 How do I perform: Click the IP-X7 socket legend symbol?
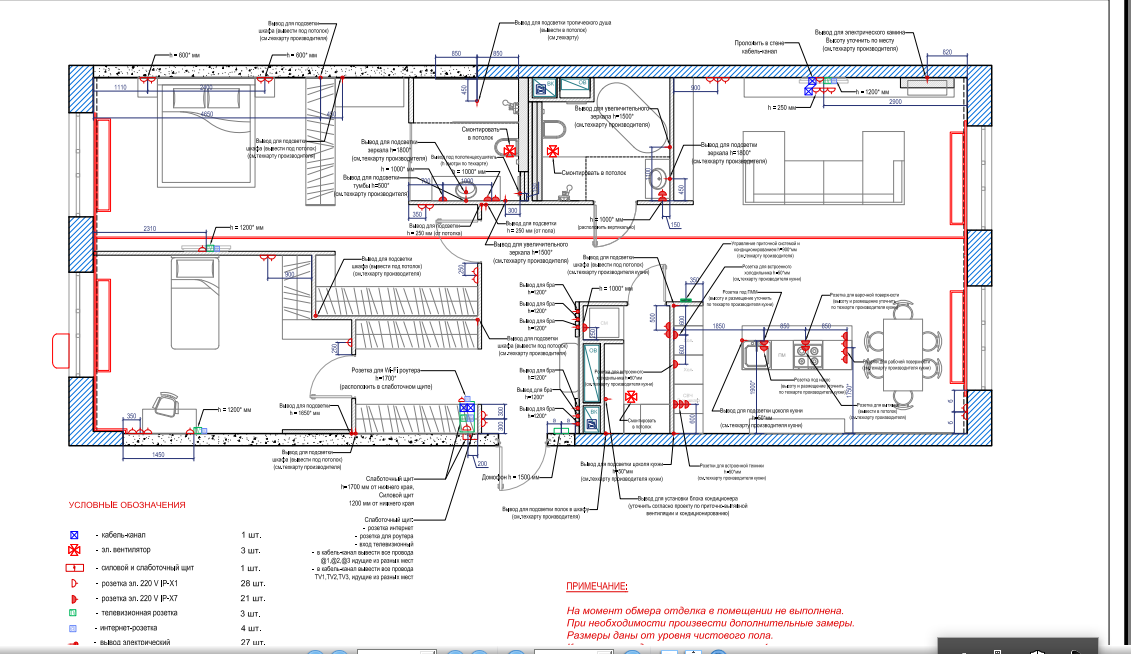[x=74, y=597]
